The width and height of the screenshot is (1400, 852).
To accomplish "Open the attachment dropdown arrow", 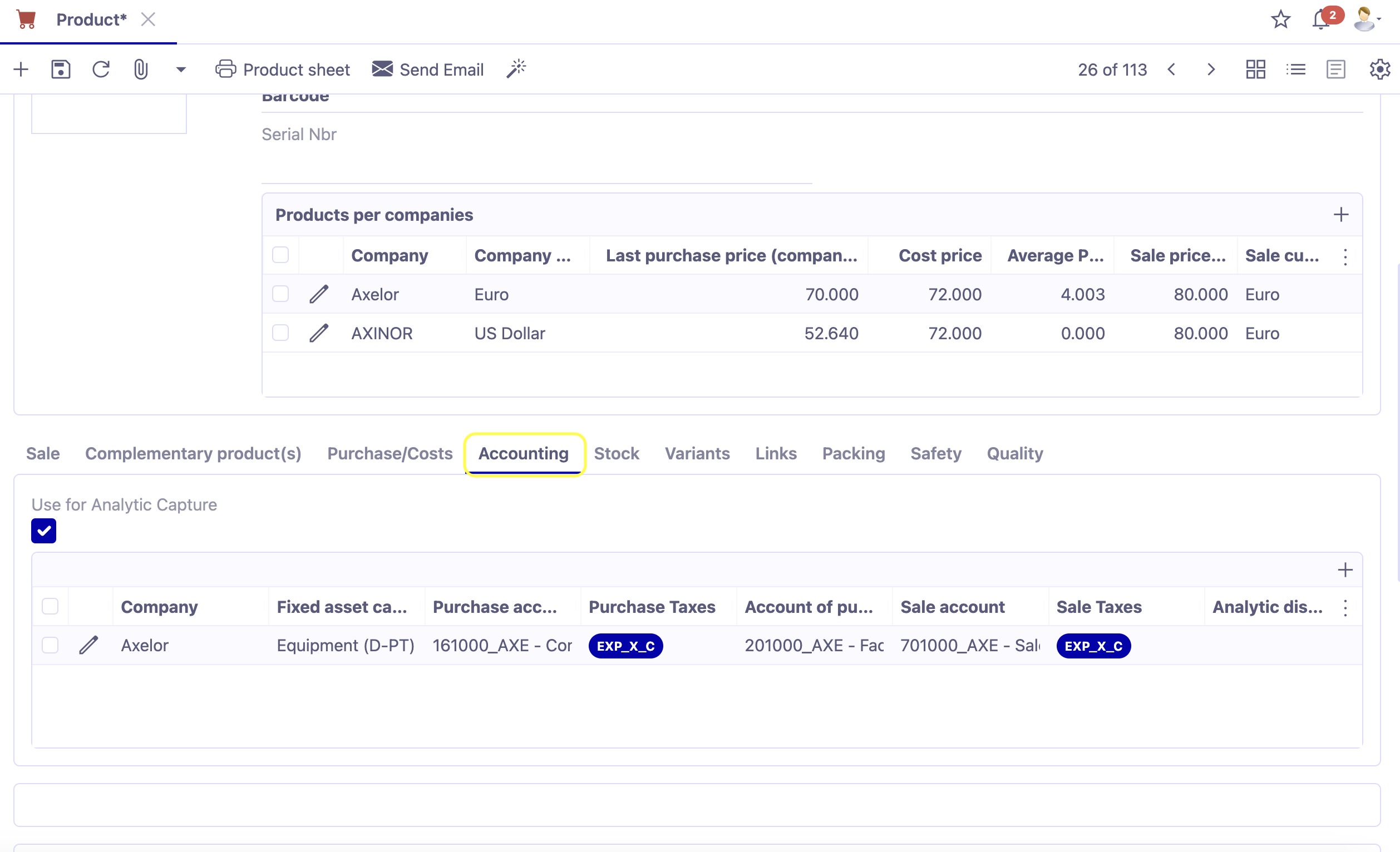I will (180, 69).
